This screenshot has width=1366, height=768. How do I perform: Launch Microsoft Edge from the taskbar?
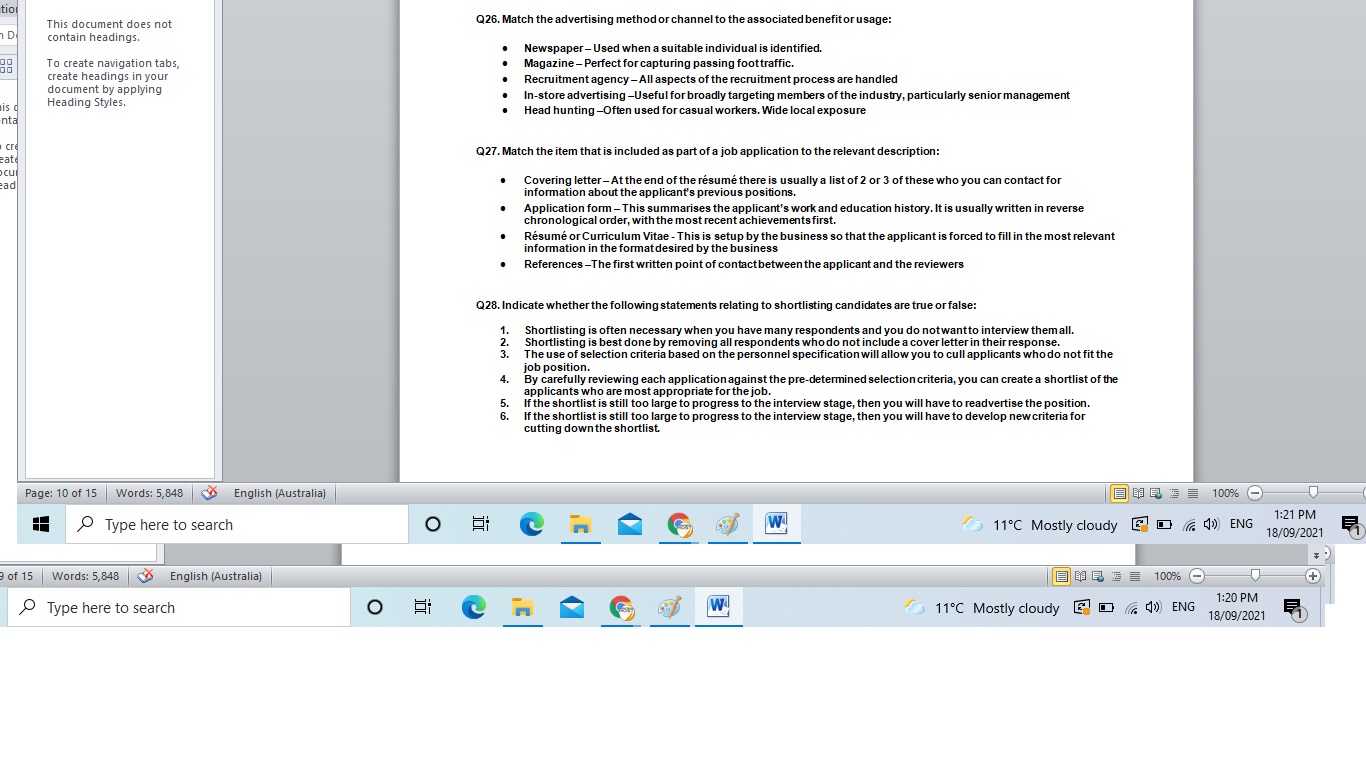click(x=532, y=523)
